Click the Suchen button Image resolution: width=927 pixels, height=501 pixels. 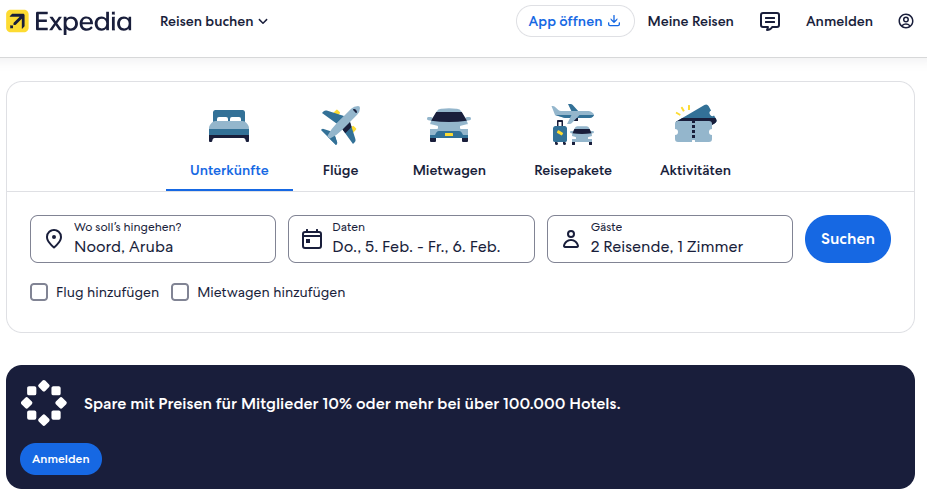(x=848, y=239)
